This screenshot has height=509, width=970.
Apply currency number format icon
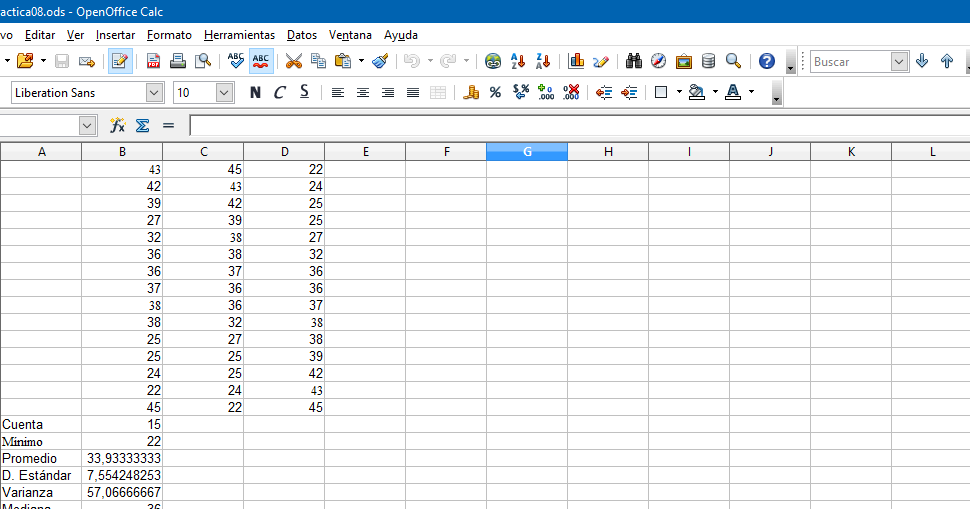click(x=471, y=93)
